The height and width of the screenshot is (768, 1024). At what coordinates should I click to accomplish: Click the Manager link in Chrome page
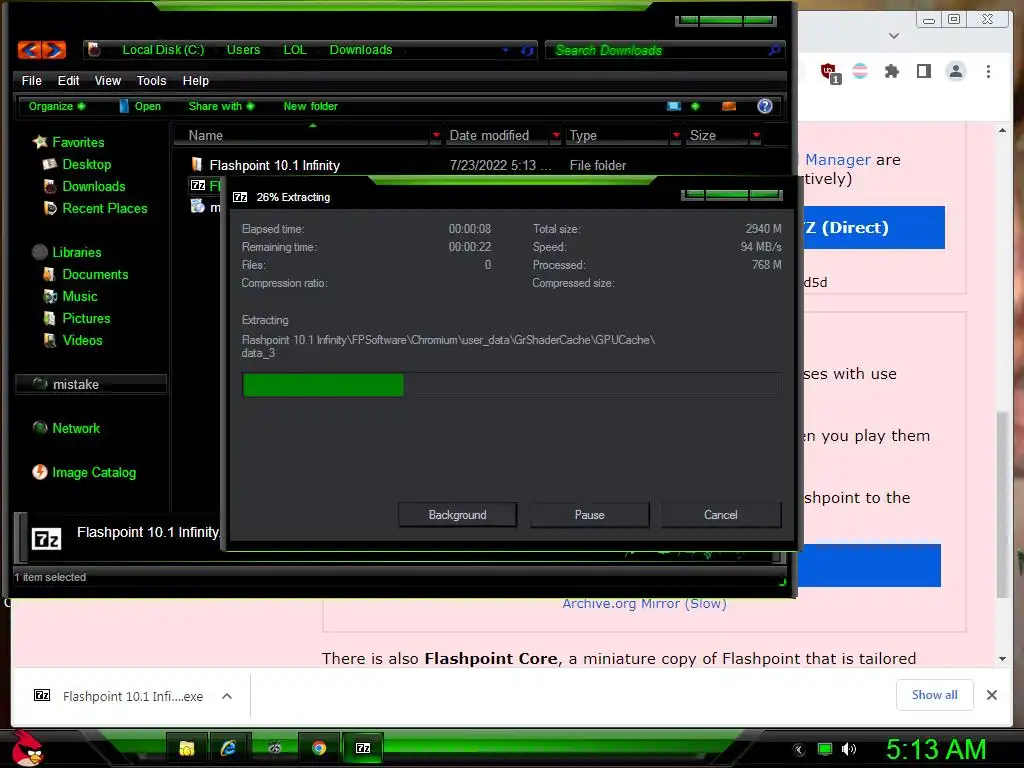tap(837, 159)
